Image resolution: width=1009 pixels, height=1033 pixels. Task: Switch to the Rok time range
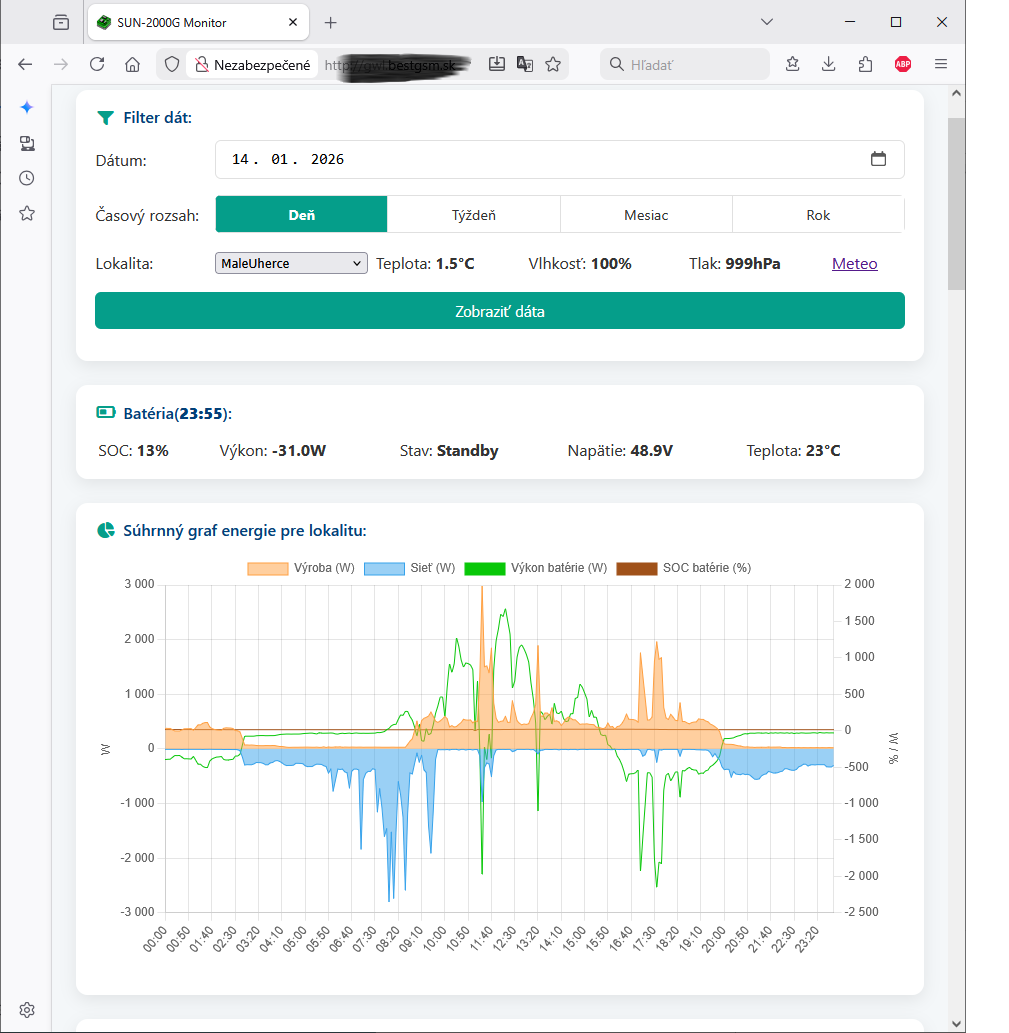coord(818,215)
